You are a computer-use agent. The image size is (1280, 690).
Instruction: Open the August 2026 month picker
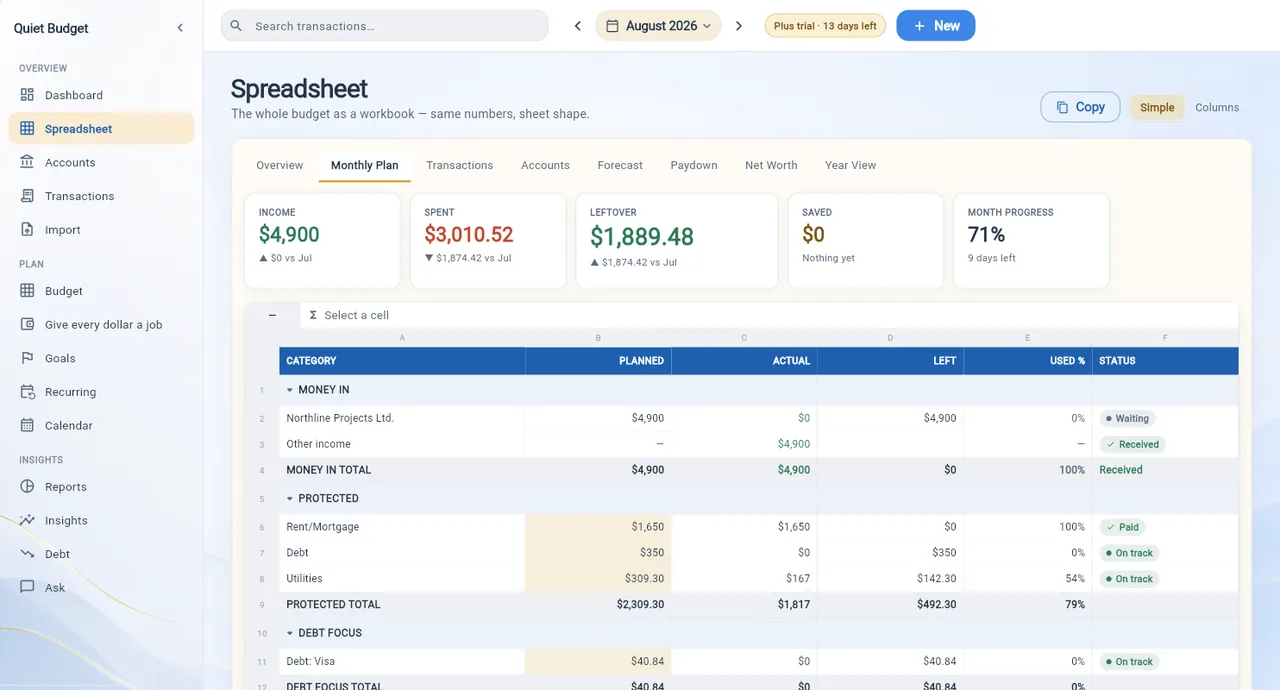658,26
